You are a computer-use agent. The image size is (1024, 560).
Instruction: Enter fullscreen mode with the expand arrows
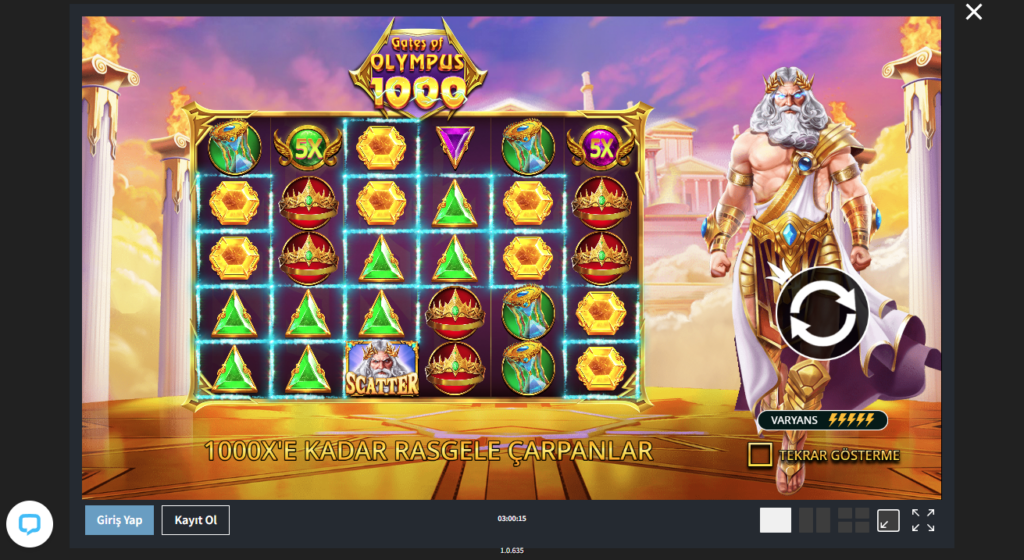(923, 520)
